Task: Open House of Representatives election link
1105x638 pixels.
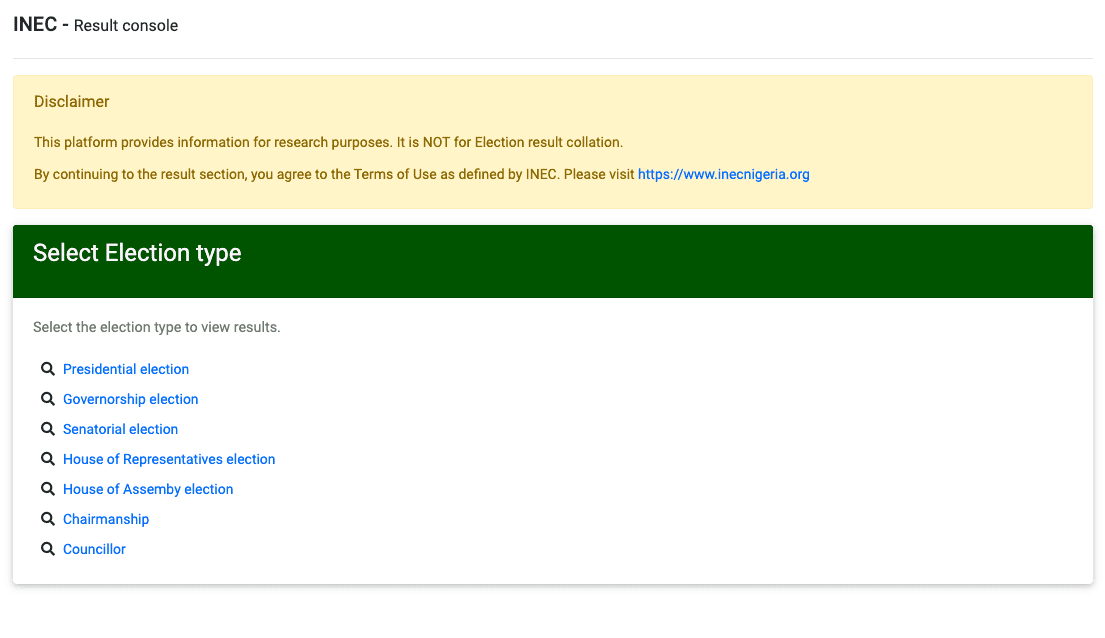Action: click(x=169, y=459)
